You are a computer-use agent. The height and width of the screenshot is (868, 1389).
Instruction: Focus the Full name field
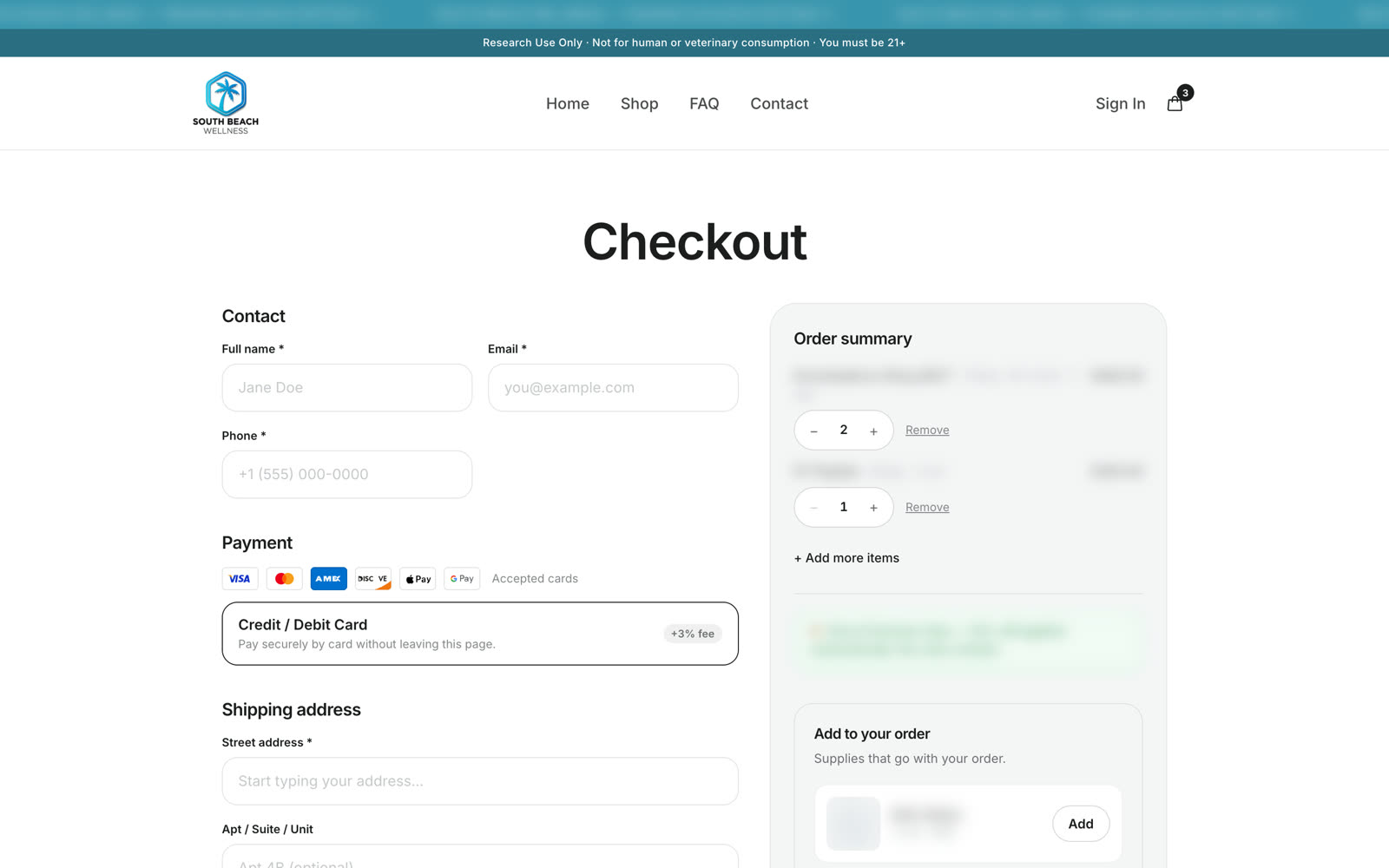coord(347,387)
